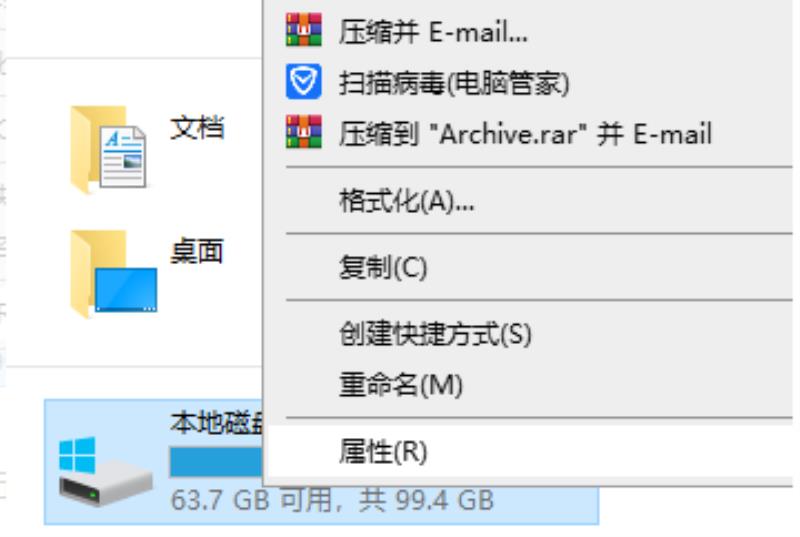800x537 pixels.
Task: Click the 63.7 GB 可用 capacity text
Action: (x=251, y=500)
